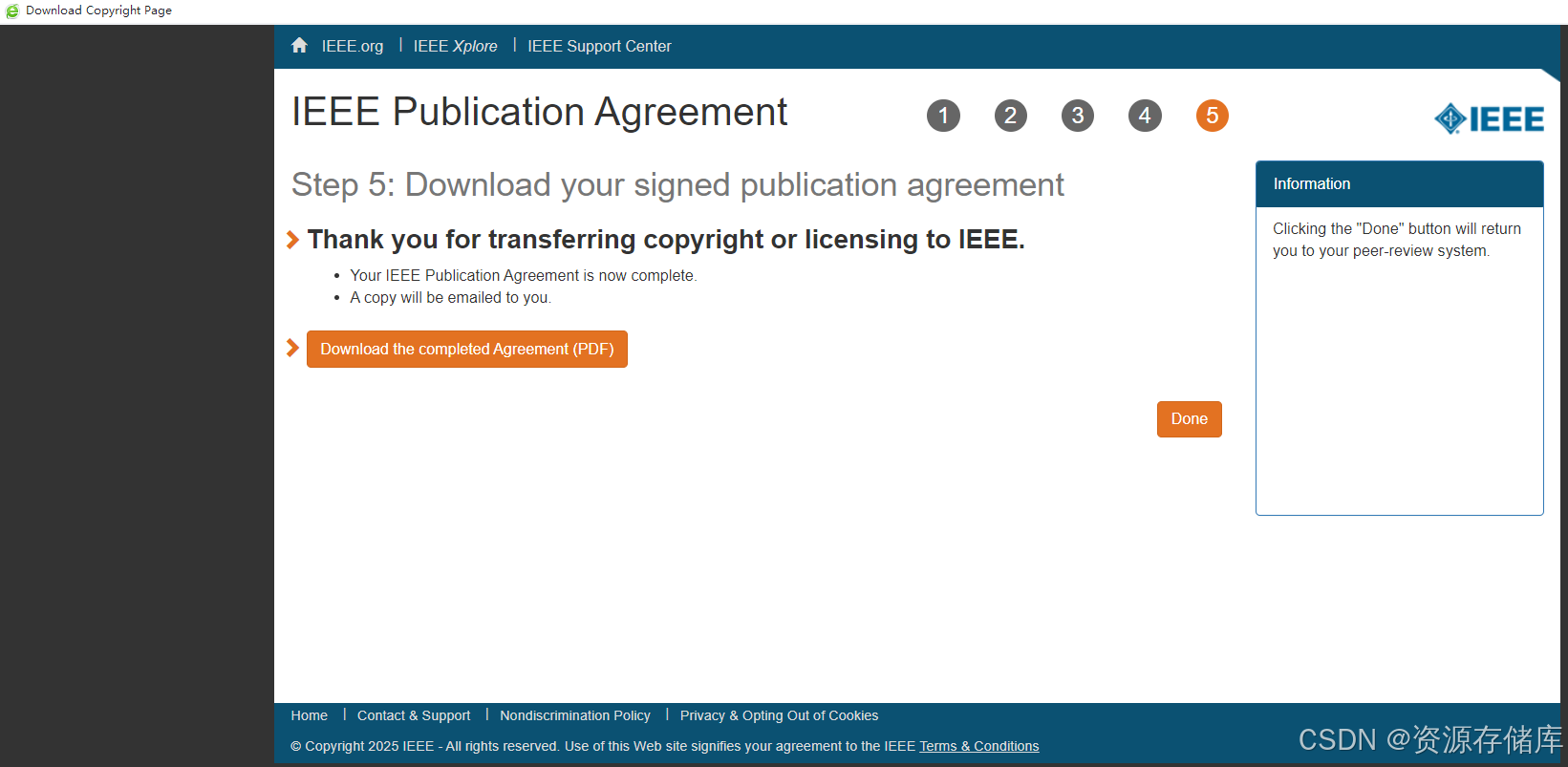The width and height of the screenshot is (1568, 767).
Task: Click the Done button
Action: point(1189,419)
